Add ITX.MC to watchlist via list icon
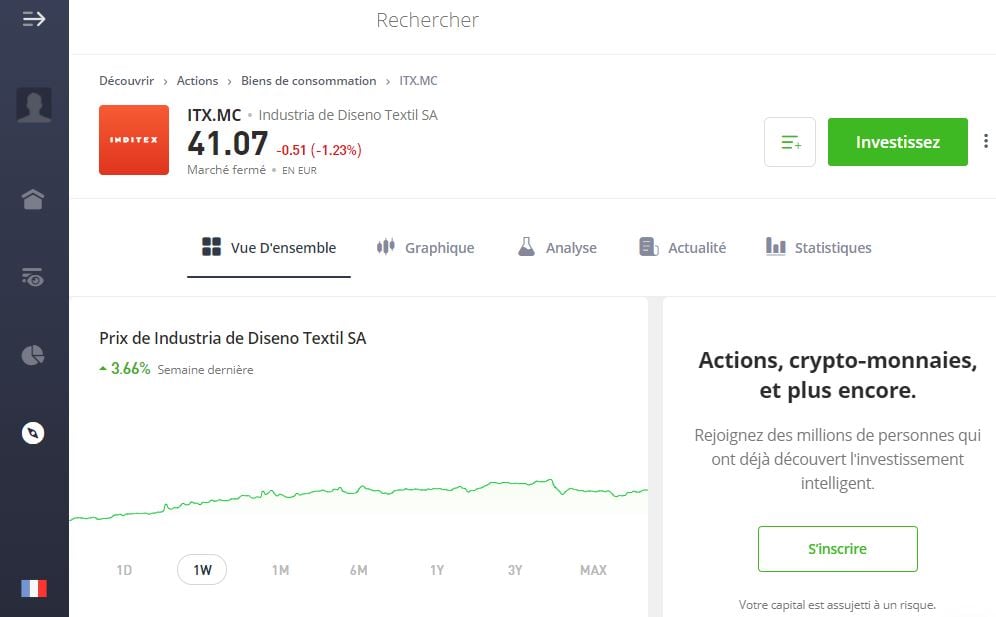 tap(789, 142)
